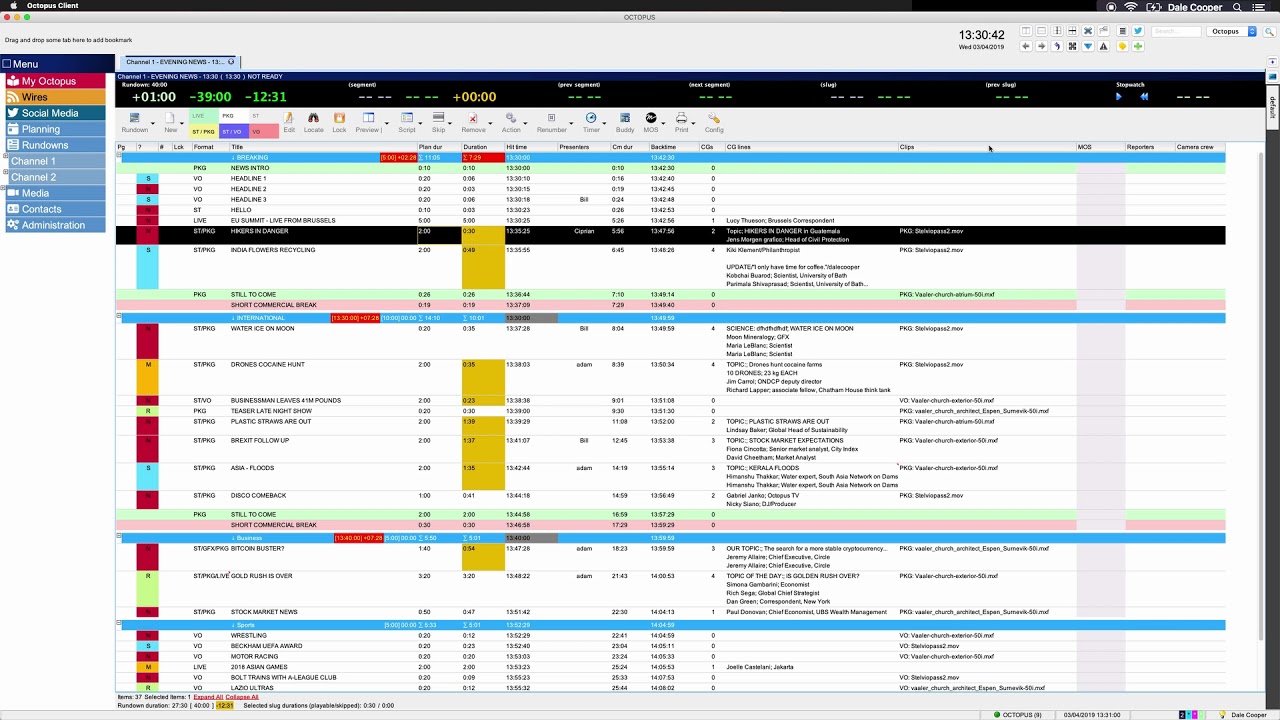Viewport: 1280px width, 720px height.
Task: Click the warning triangle icon
Action: [1103, 46]
